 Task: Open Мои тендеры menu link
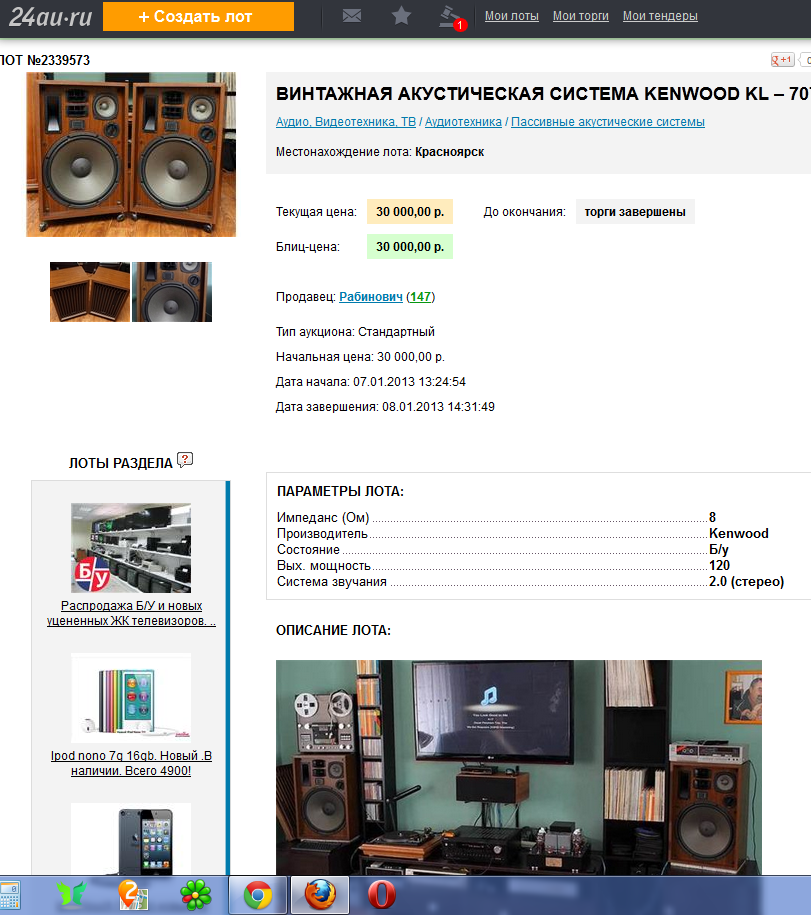point(660,16)
